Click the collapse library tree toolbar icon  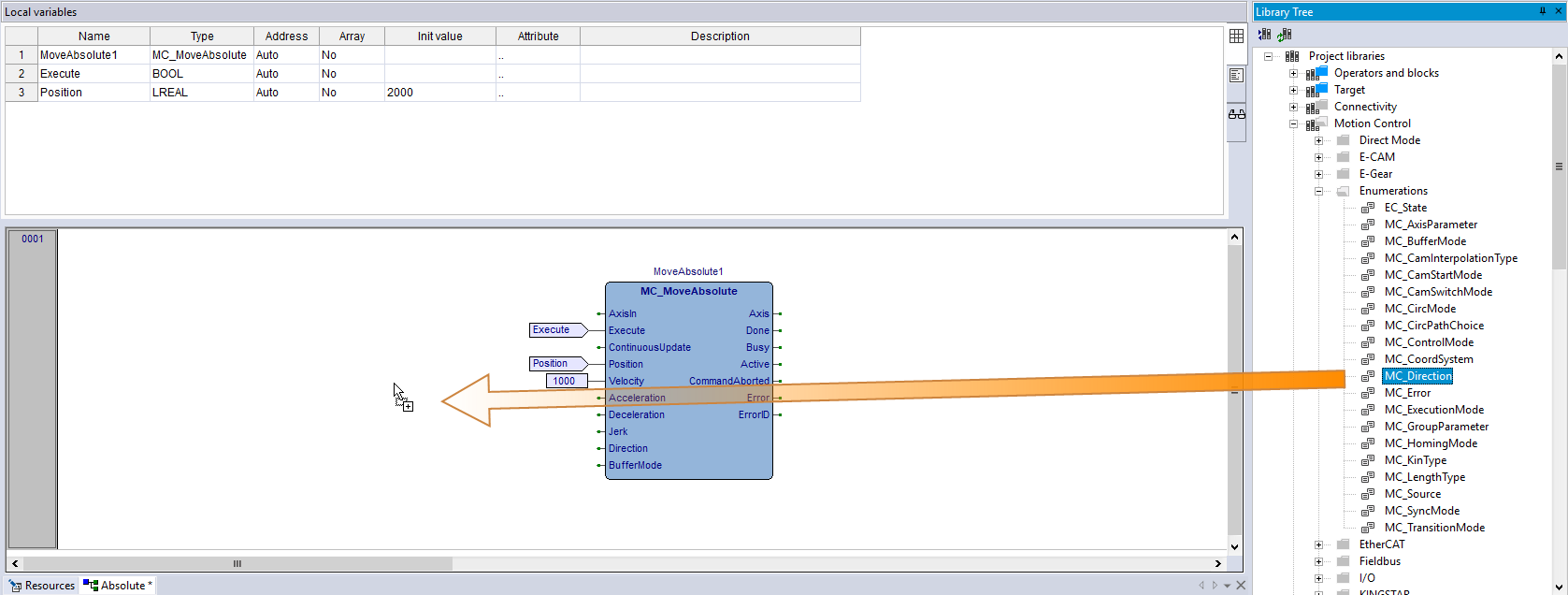(1264, 35)
